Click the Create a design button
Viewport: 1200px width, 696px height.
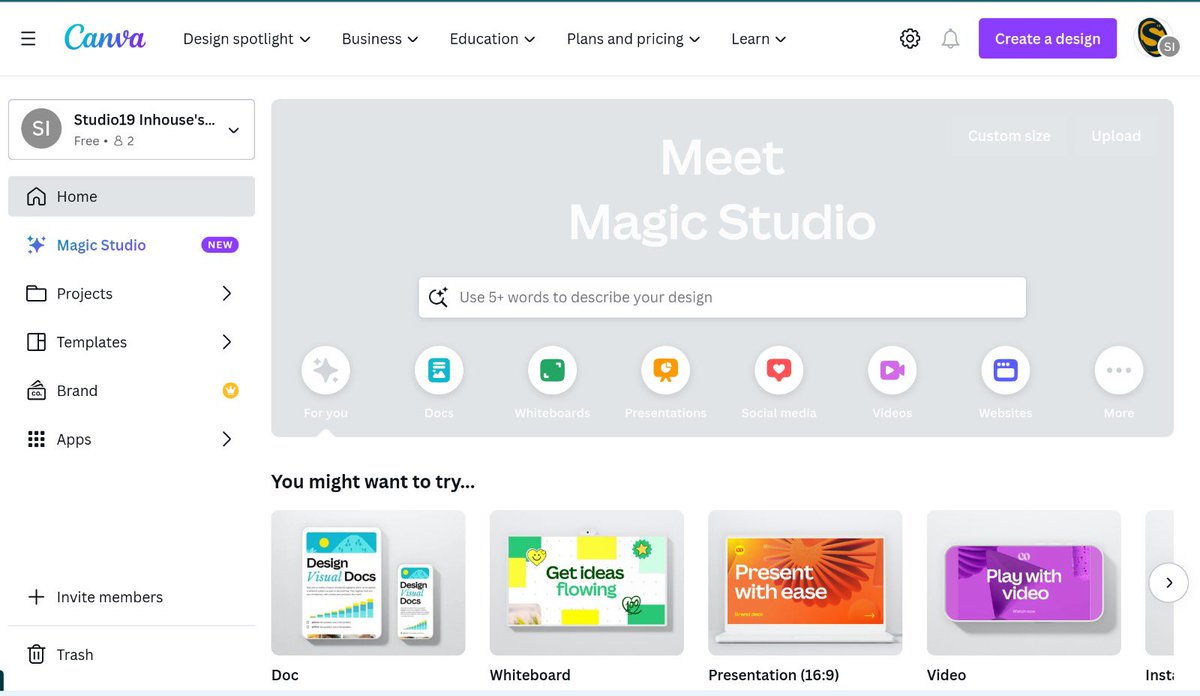coord(1047,39)
